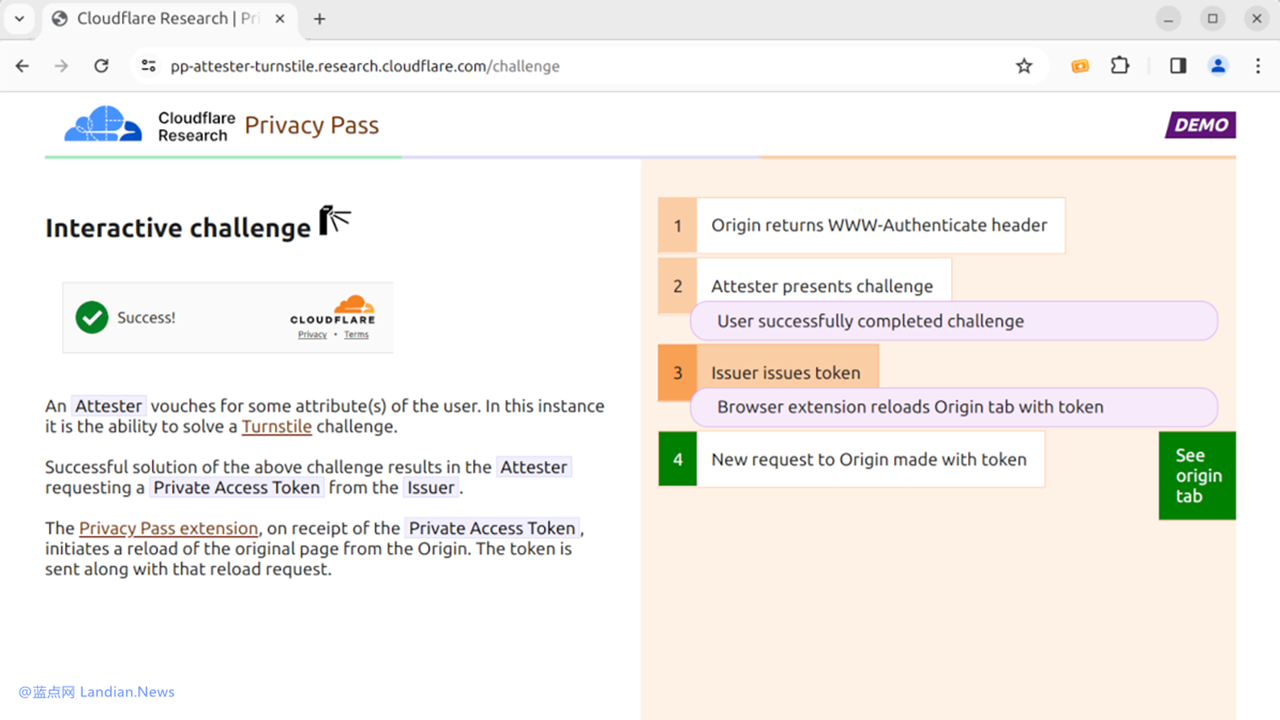Screen dimensions: 1280x720
Task: View site information icon in address bar
Action: pyautogui.click(x=149, y=66)
